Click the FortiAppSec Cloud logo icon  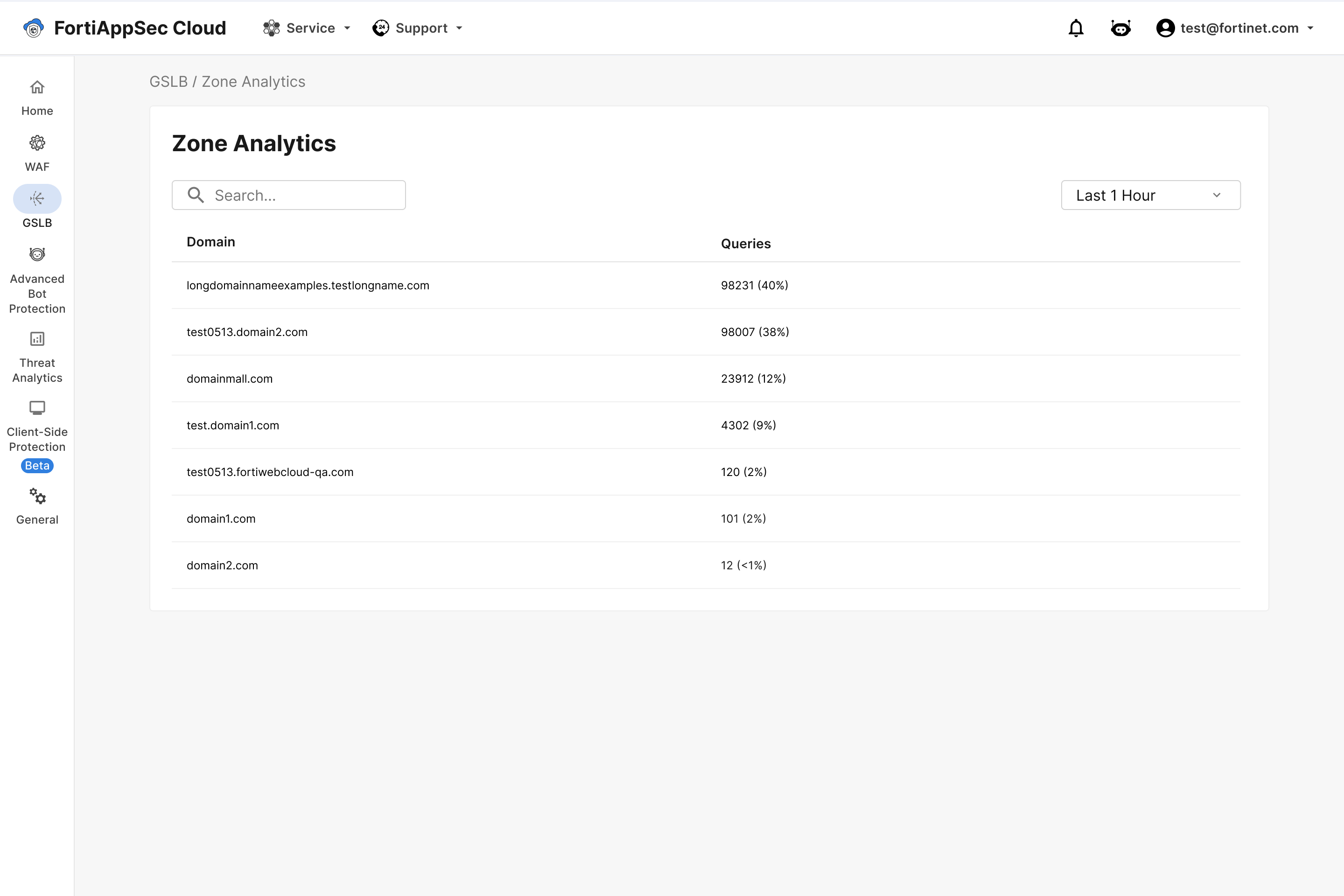[34, 28]
